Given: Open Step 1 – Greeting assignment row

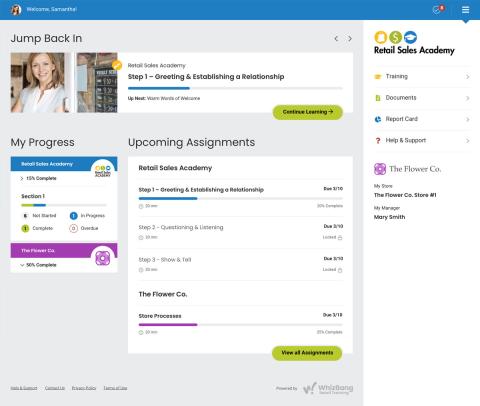Looking at the screenshot, I should tap(240, 198).
